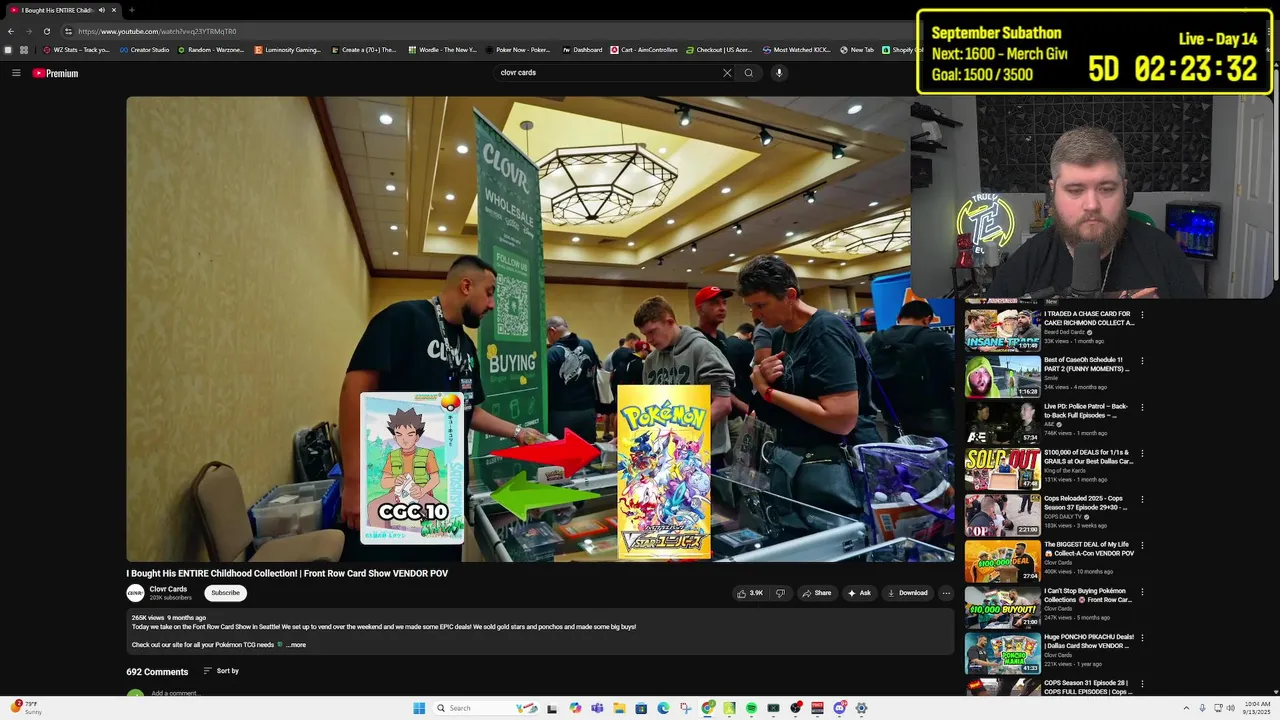Open the bookmarks apps grid icon
The image size is (1280, 720).
[x=24, y=50]
